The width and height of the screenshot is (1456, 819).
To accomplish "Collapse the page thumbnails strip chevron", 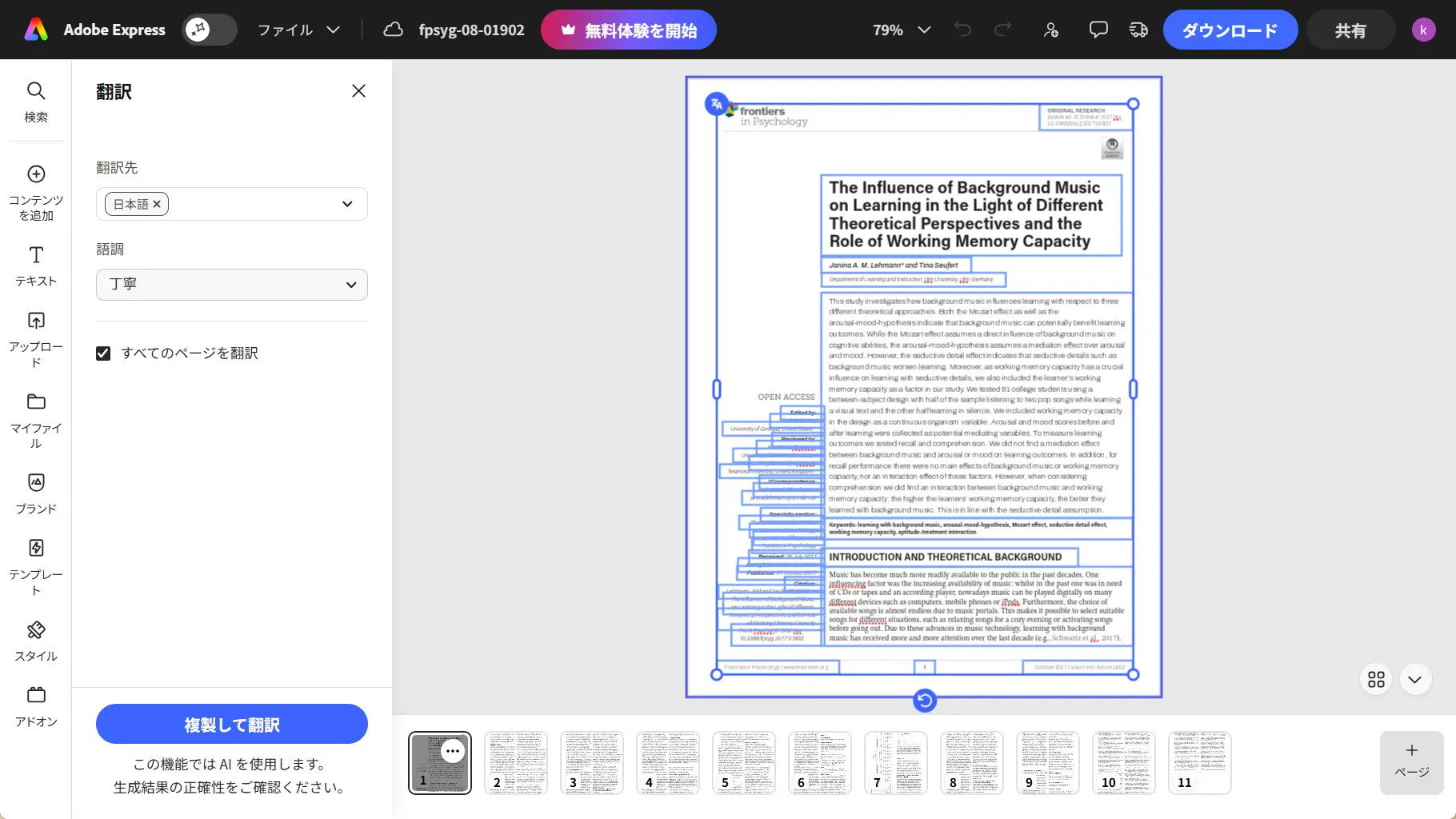I will (x=1415, y=680).
